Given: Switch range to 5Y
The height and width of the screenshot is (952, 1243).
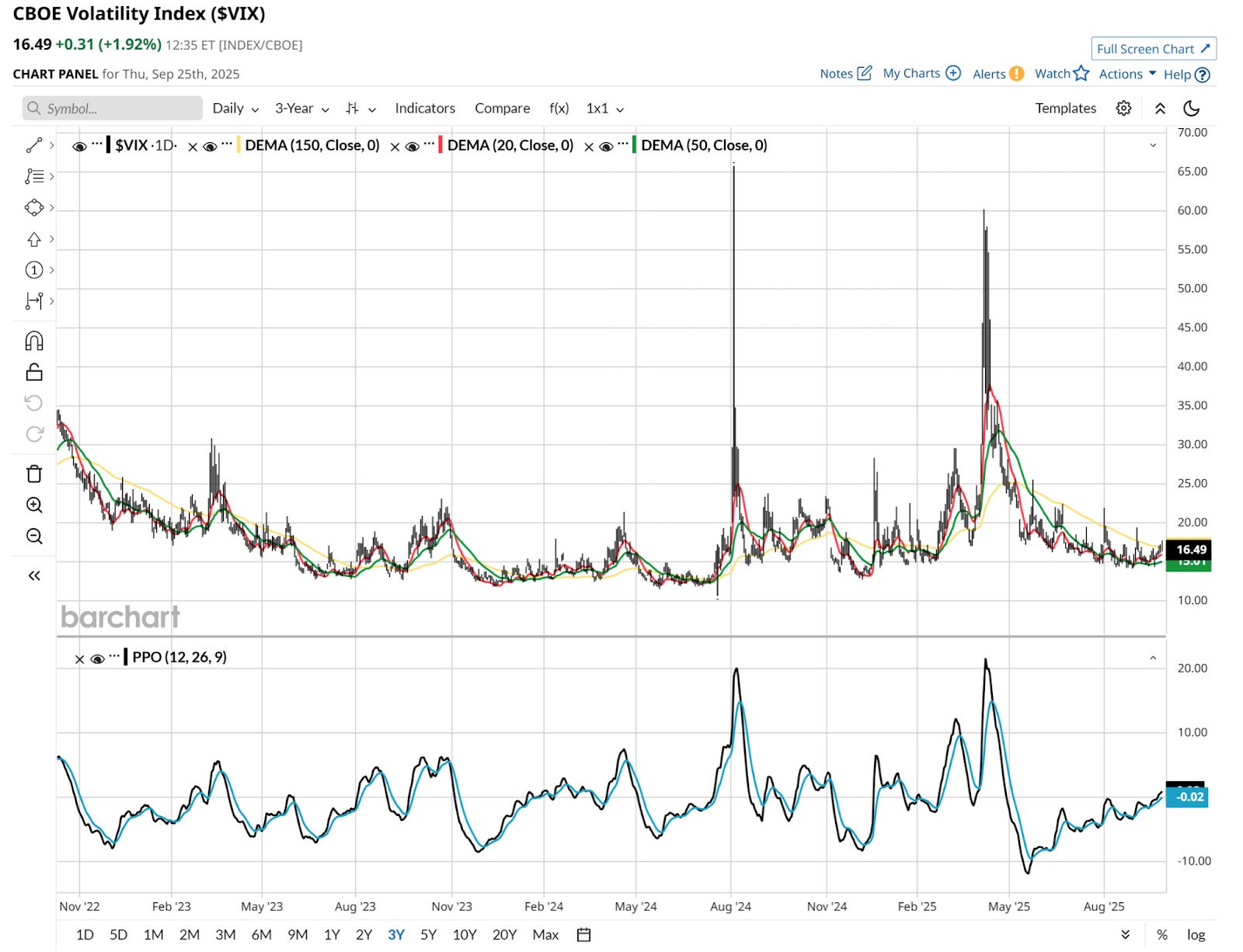Looking at the screenshot, I should pyautogui.click(x=429, y=934).
